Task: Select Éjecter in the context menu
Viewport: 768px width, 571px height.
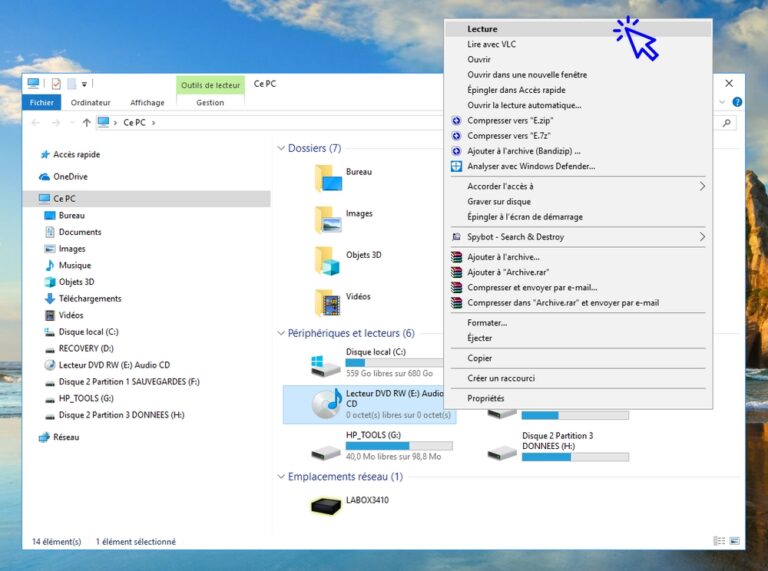Action: (x=480, y=338)
